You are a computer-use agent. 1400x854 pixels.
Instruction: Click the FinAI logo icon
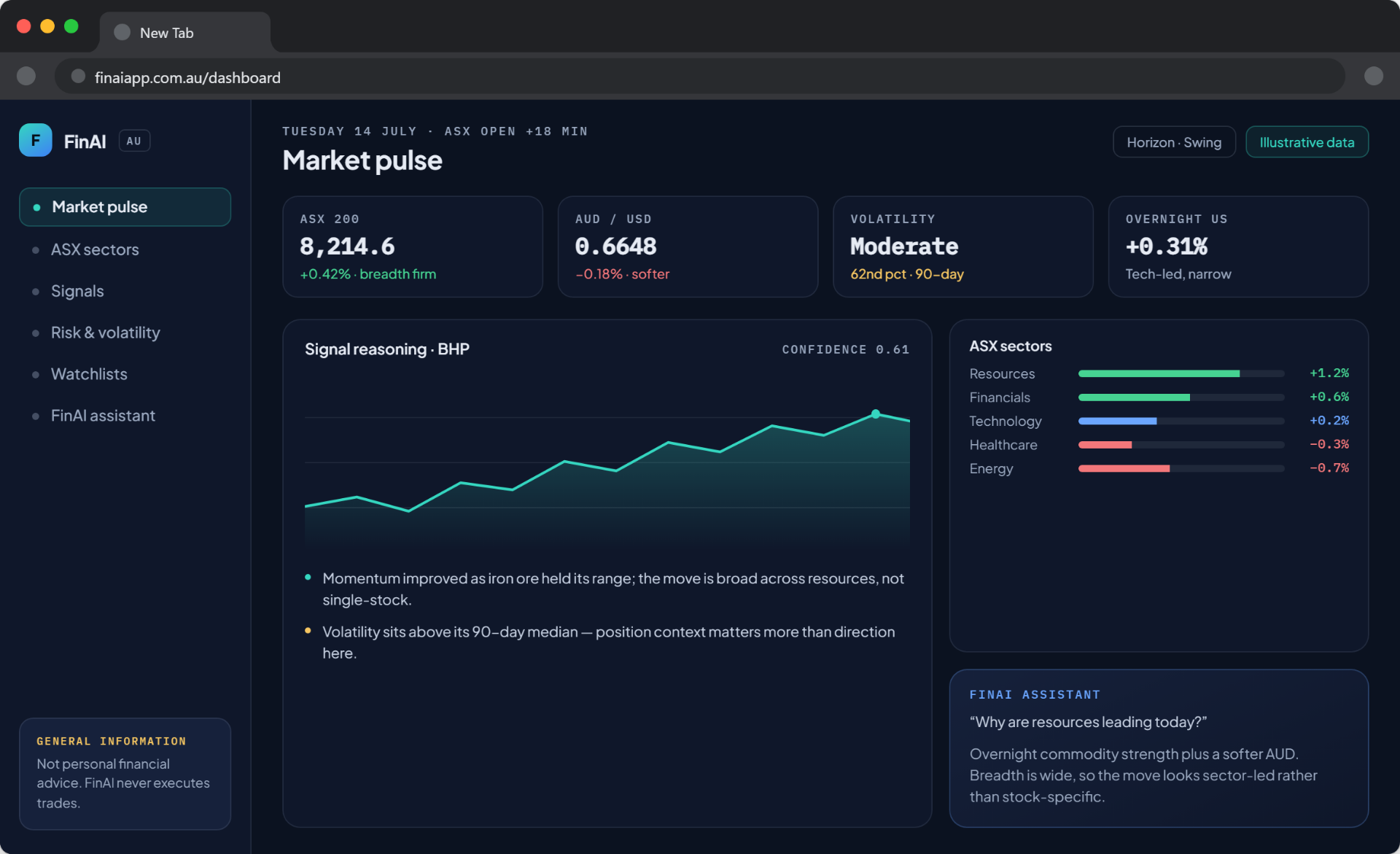point(35,140)
